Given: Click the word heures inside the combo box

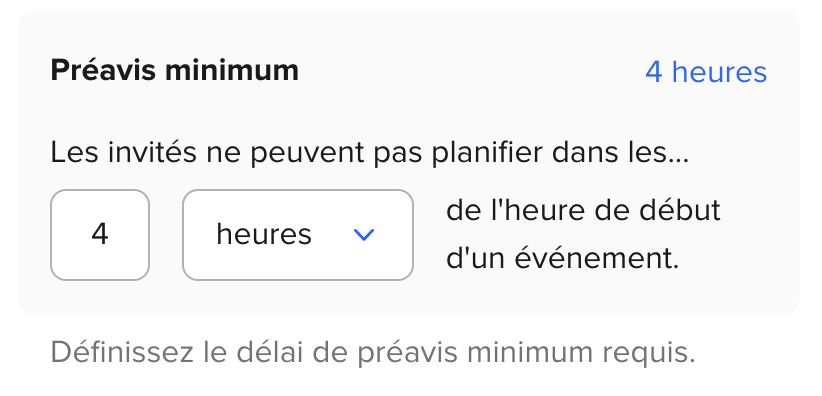Looking at the screenshot, I should click(264, 234).
